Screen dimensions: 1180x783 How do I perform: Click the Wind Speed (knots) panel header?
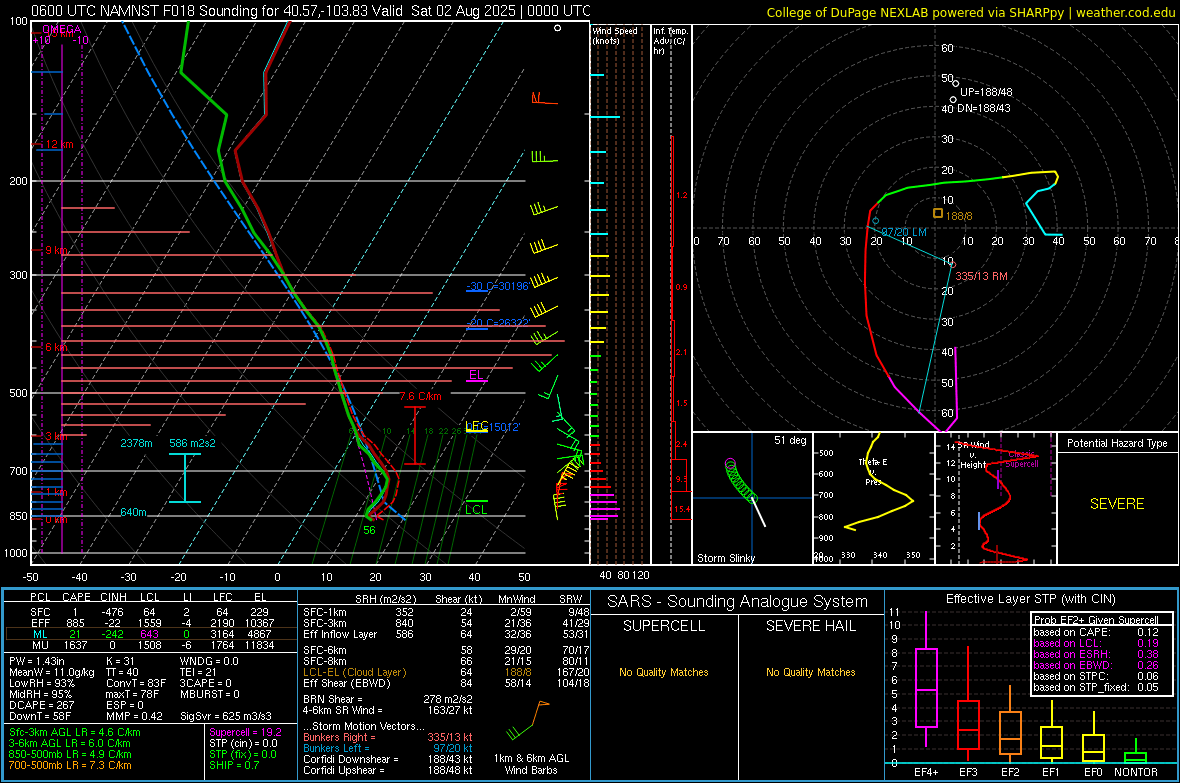(x=615, y=35)
